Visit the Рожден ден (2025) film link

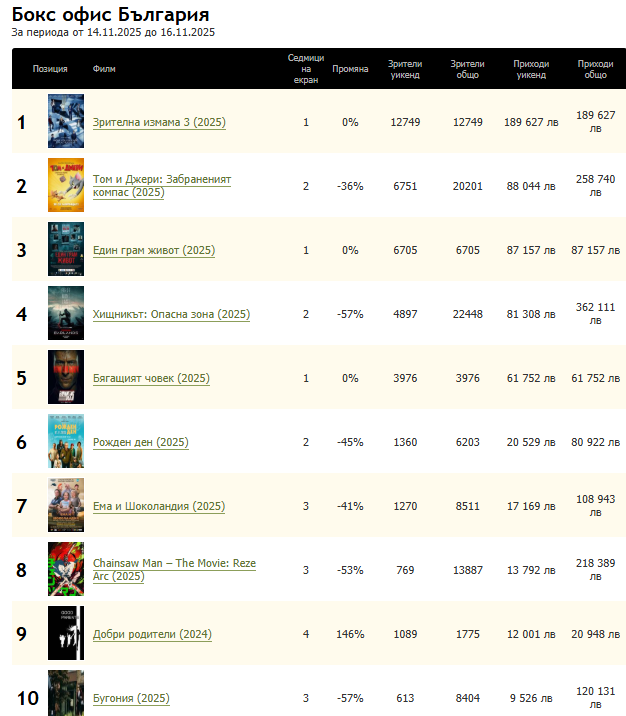[x=140, y=443]
